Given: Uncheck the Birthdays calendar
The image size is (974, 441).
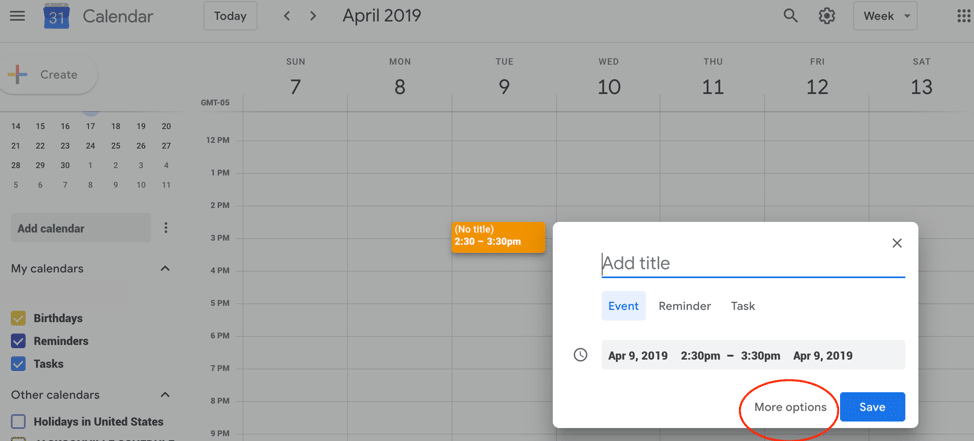Looking at the screenshot, I should (x=19, y=318).
